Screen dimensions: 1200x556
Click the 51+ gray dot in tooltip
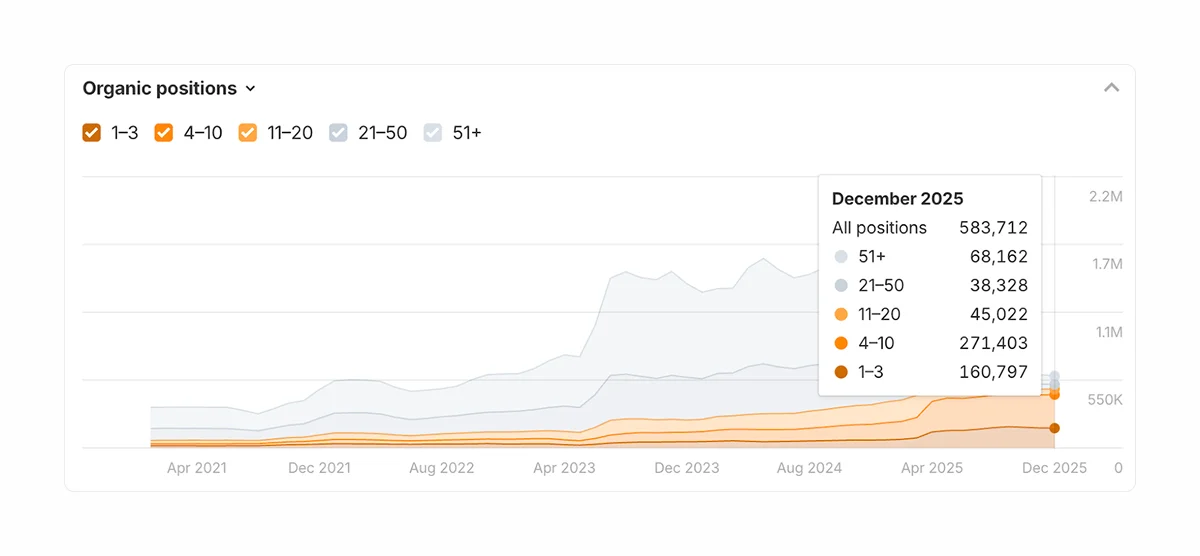coord(841,257)
